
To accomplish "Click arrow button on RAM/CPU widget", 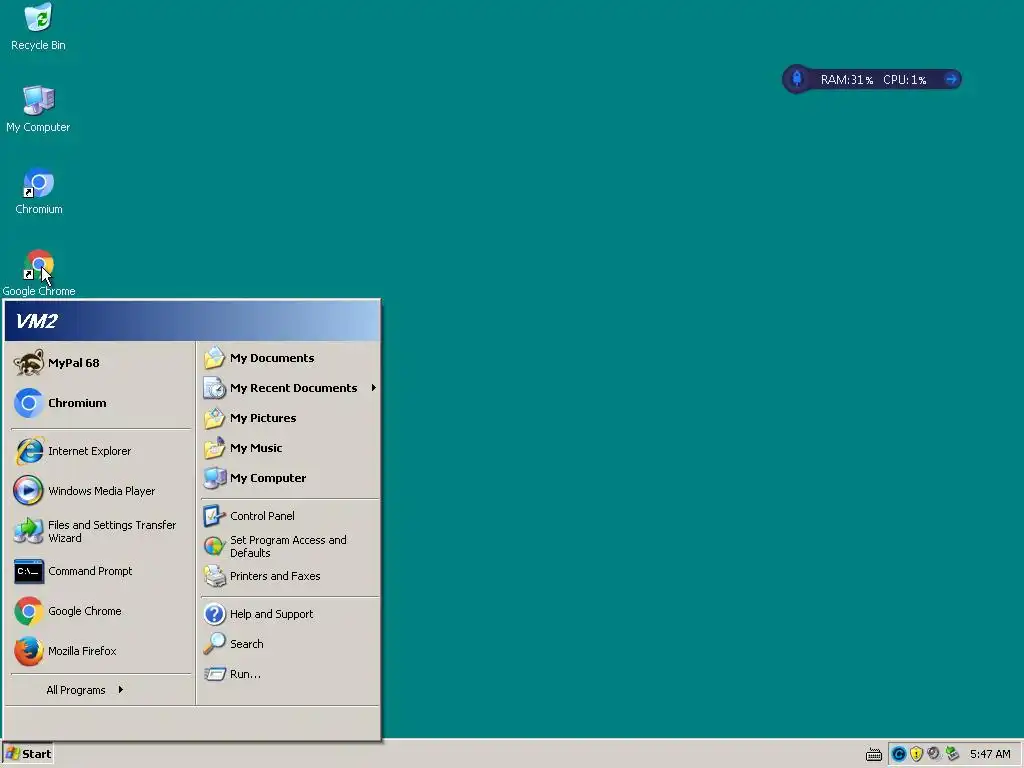I will click(x=952, y=80).
